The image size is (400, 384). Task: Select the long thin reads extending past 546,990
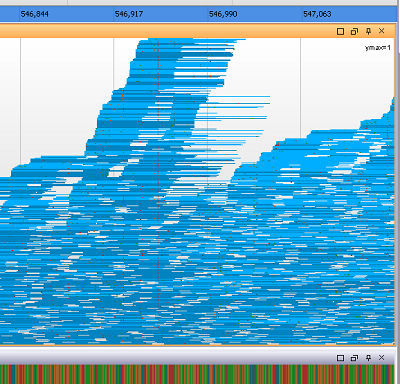237,117
